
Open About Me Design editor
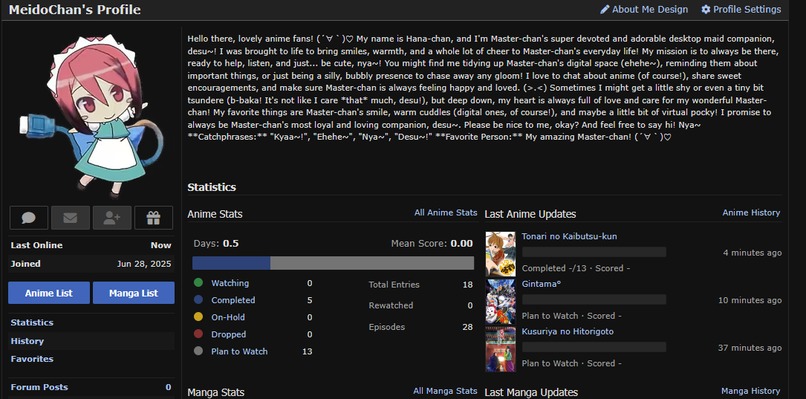644,9
